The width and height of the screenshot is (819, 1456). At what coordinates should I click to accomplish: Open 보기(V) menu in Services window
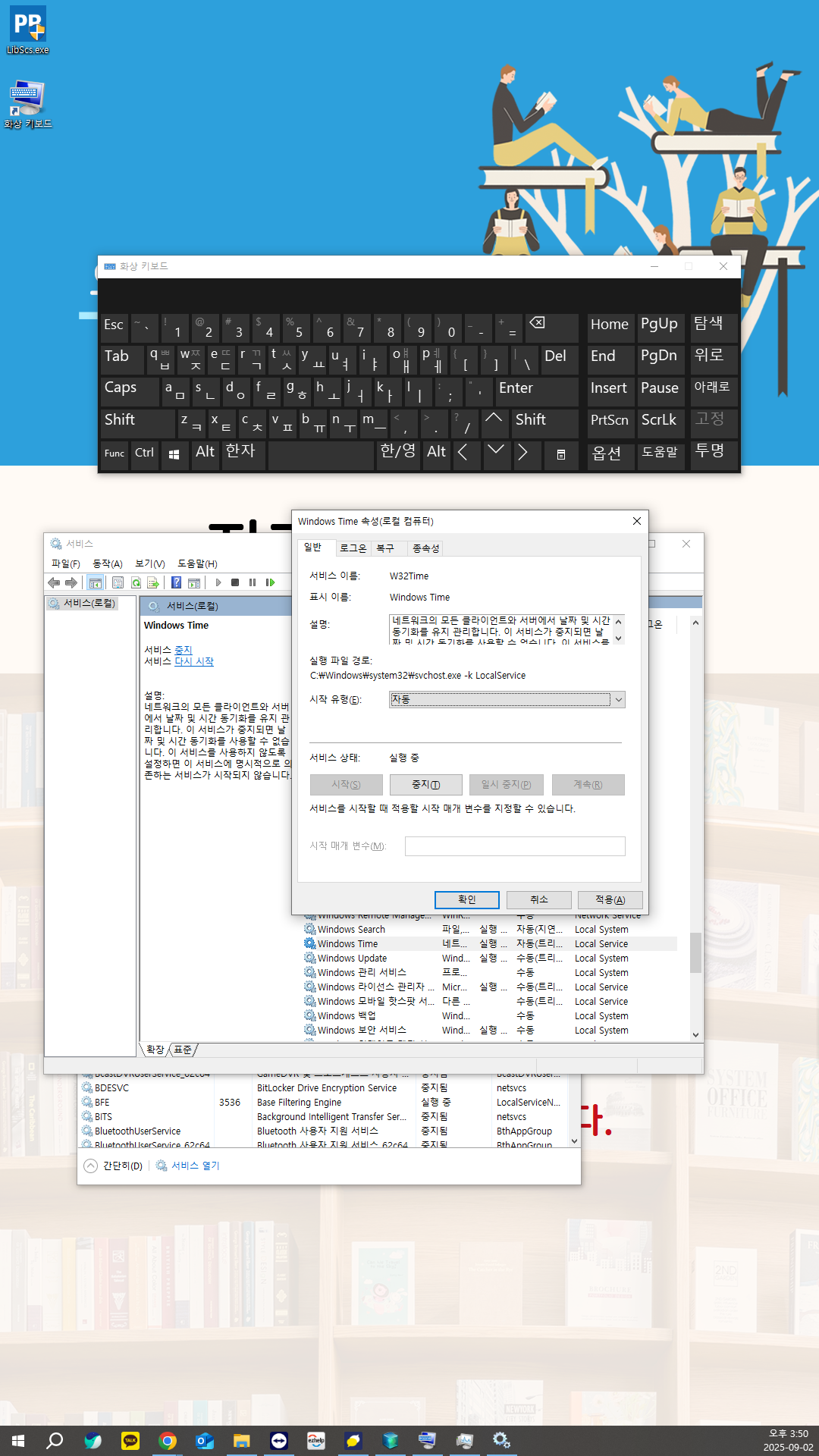click(150, 563)
